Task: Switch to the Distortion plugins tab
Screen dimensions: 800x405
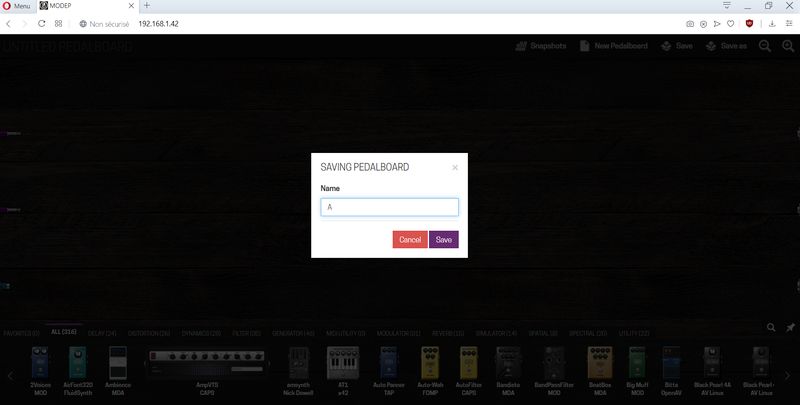Action: (x=149, y=333)
